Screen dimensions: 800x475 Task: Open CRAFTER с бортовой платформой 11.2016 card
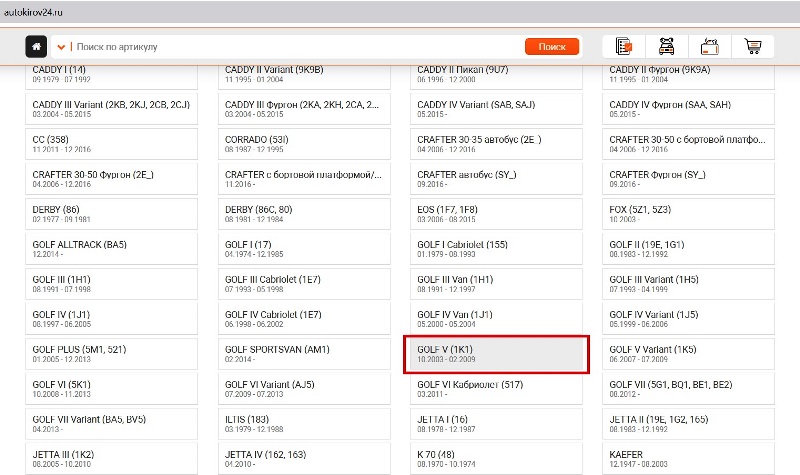coord(304,179)
